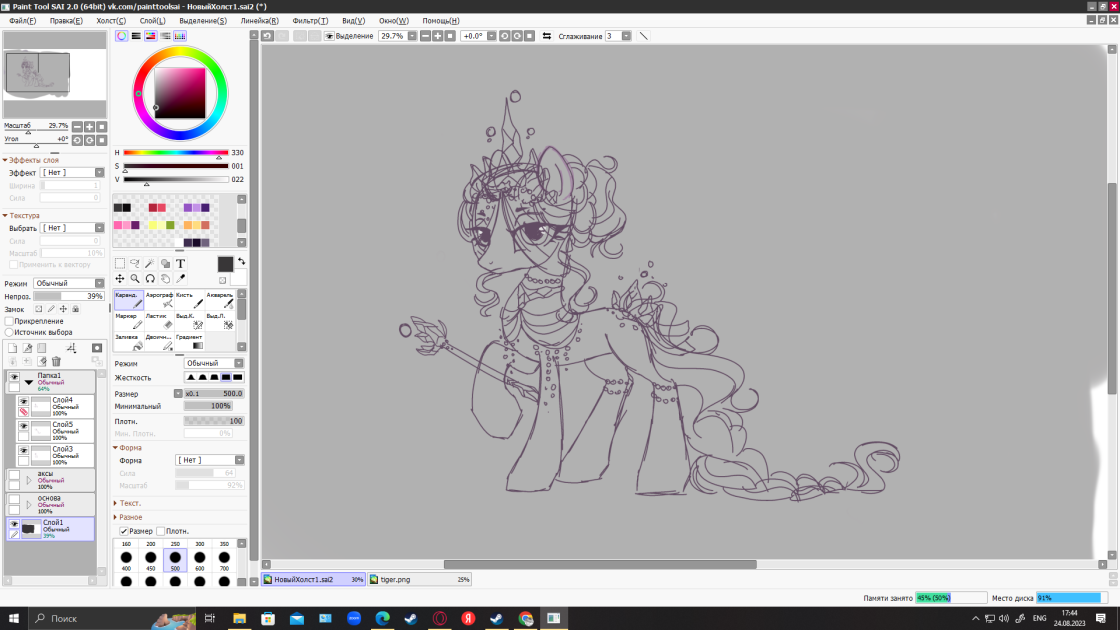The height and width of the screenshot is (630, 1120).
Task: Switch to the tiger.png document tab
Action: (x=421, y=579)
